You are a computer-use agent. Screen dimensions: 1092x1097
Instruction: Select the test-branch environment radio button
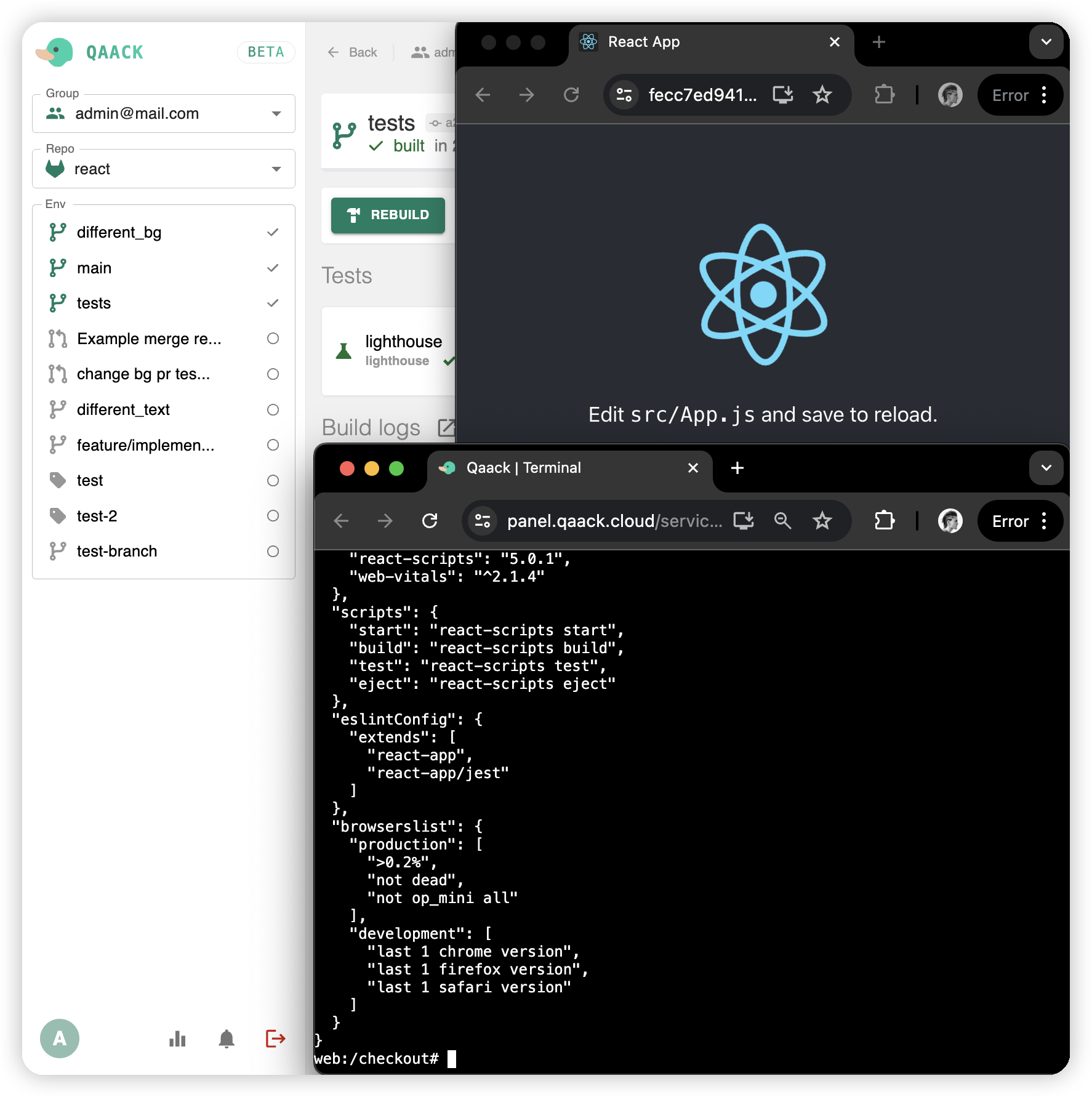click(x=273, y=552)
